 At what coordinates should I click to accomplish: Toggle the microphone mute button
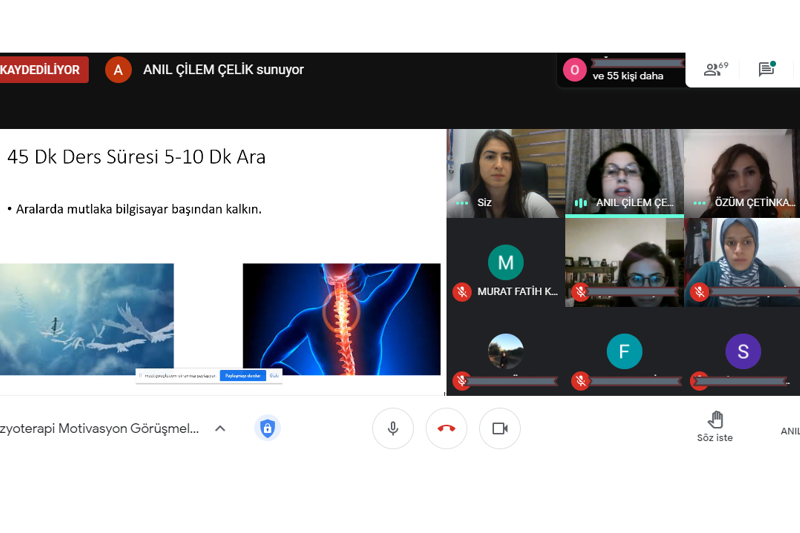[393, 428]
